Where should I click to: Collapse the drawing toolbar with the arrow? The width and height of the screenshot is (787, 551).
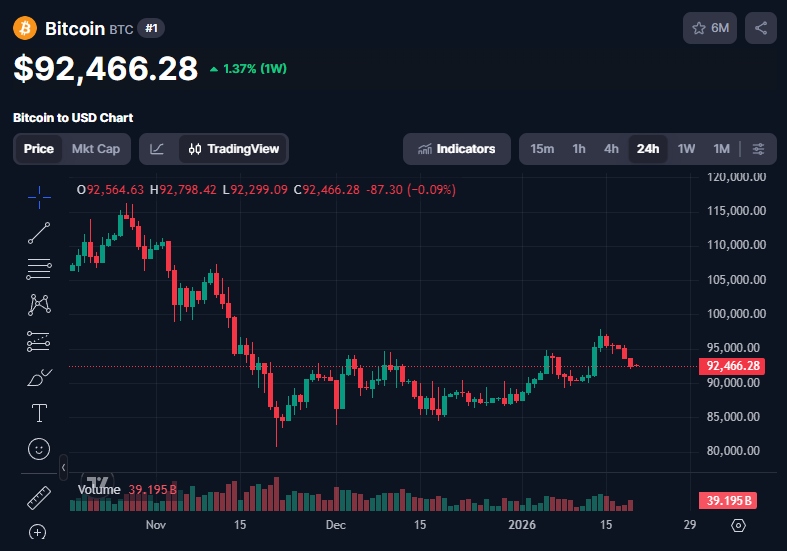(63, 467)
